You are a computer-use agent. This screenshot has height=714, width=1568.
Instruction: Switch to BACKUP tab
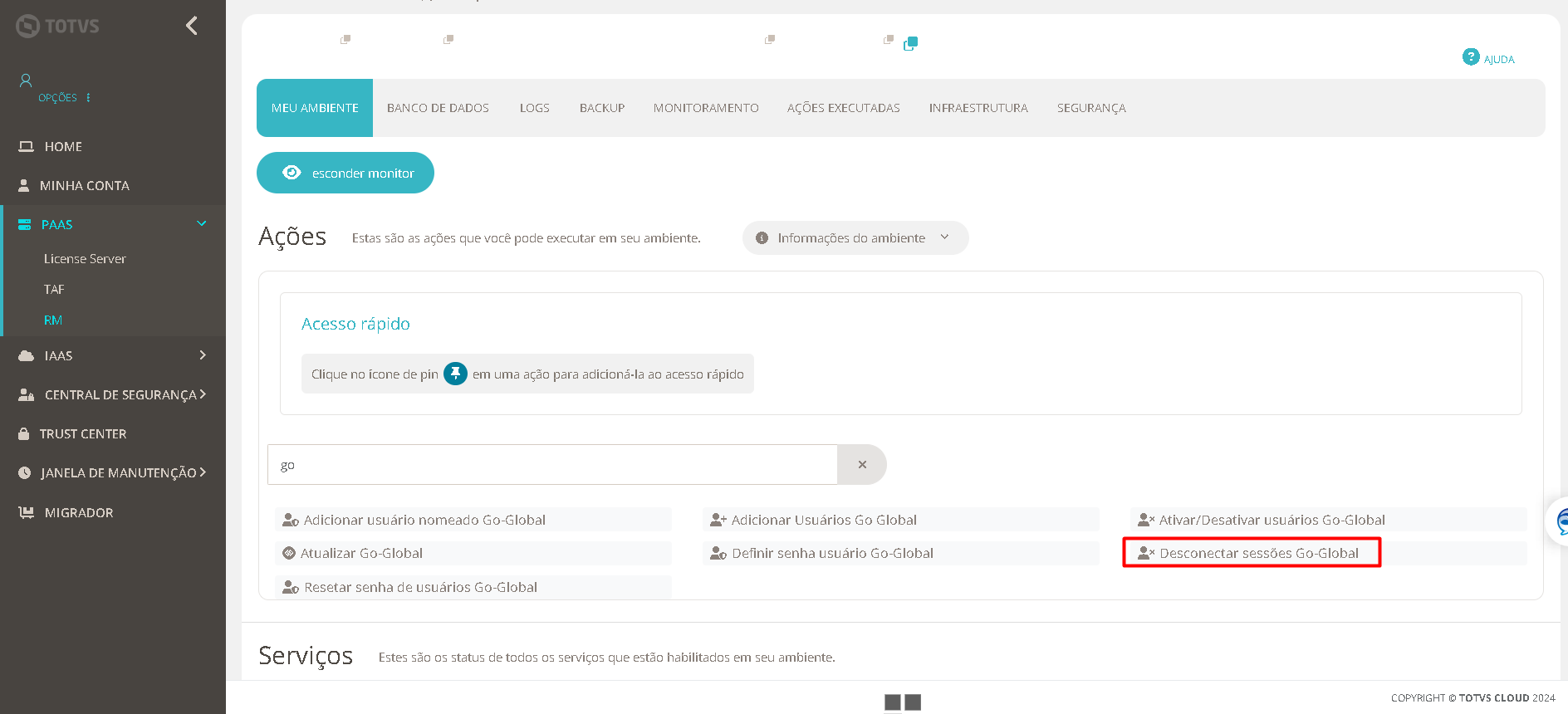coord(602,108)
